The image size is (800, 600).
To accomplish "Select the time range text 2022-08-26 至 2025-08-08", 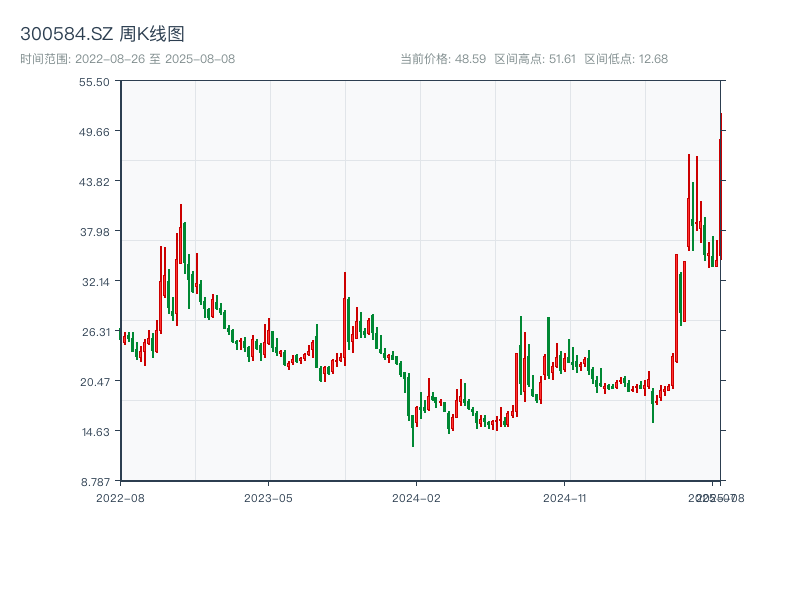I will click(155, 59).
